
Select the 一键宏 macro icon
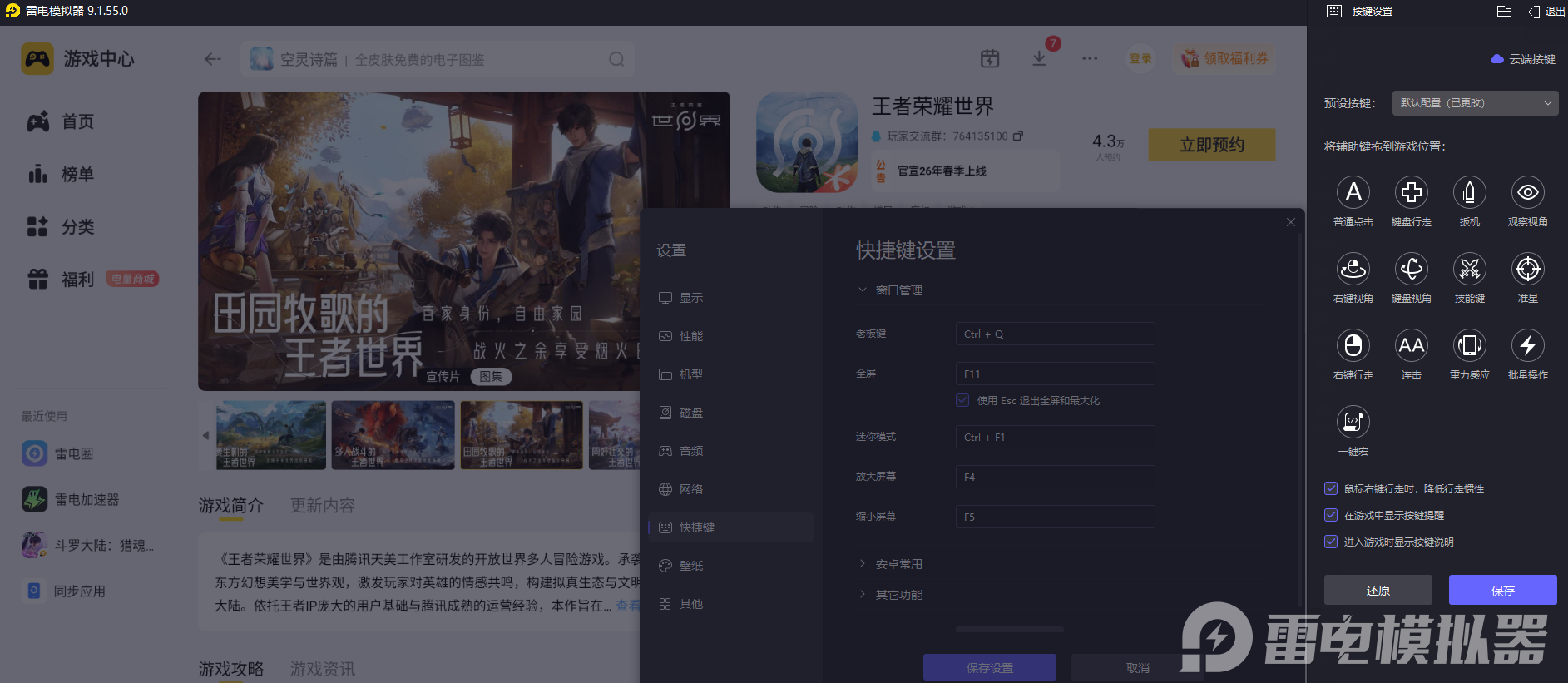pos(1353,423)
